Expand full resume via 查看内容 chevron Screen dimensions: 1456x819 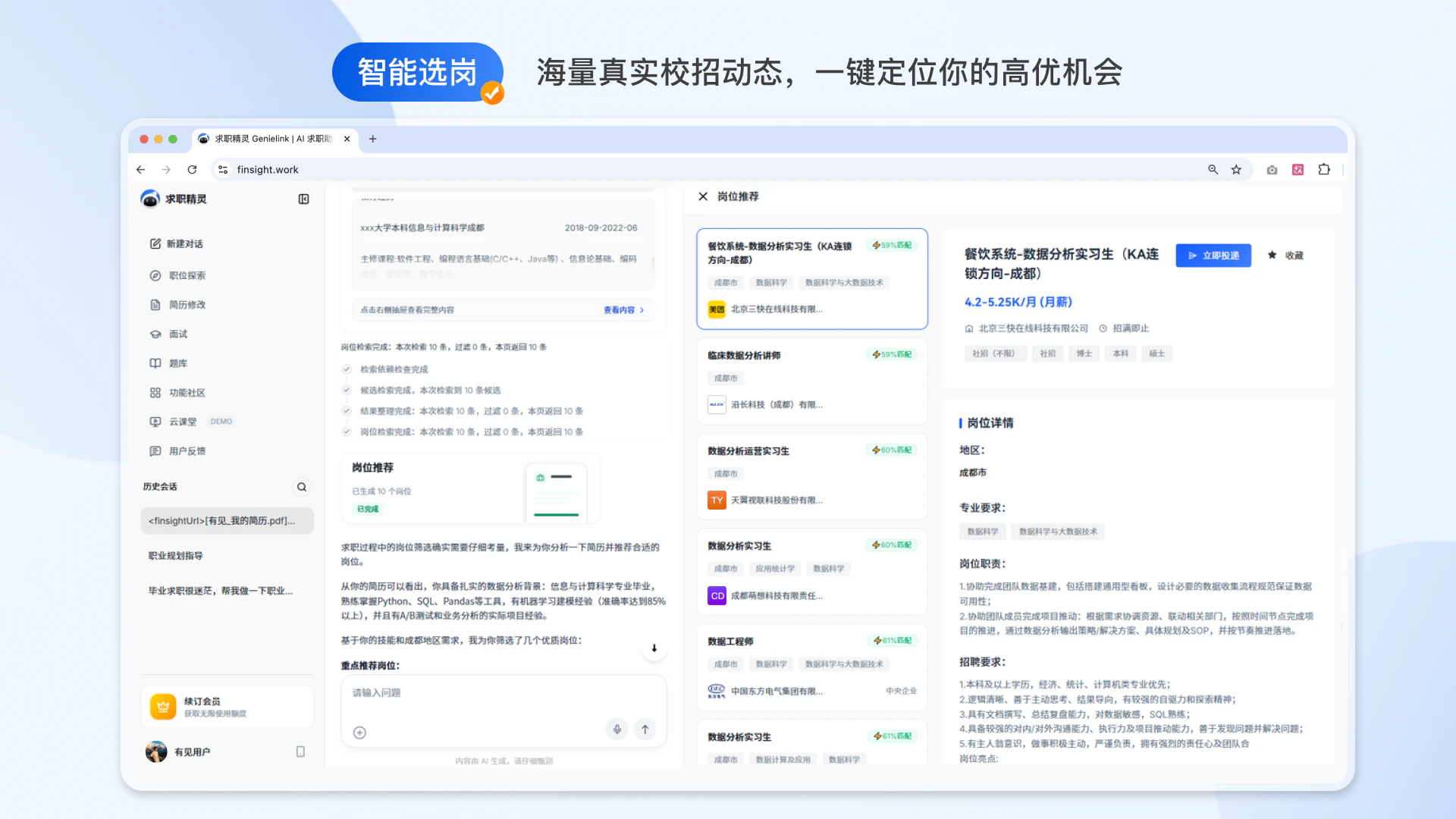click(624, 310)
